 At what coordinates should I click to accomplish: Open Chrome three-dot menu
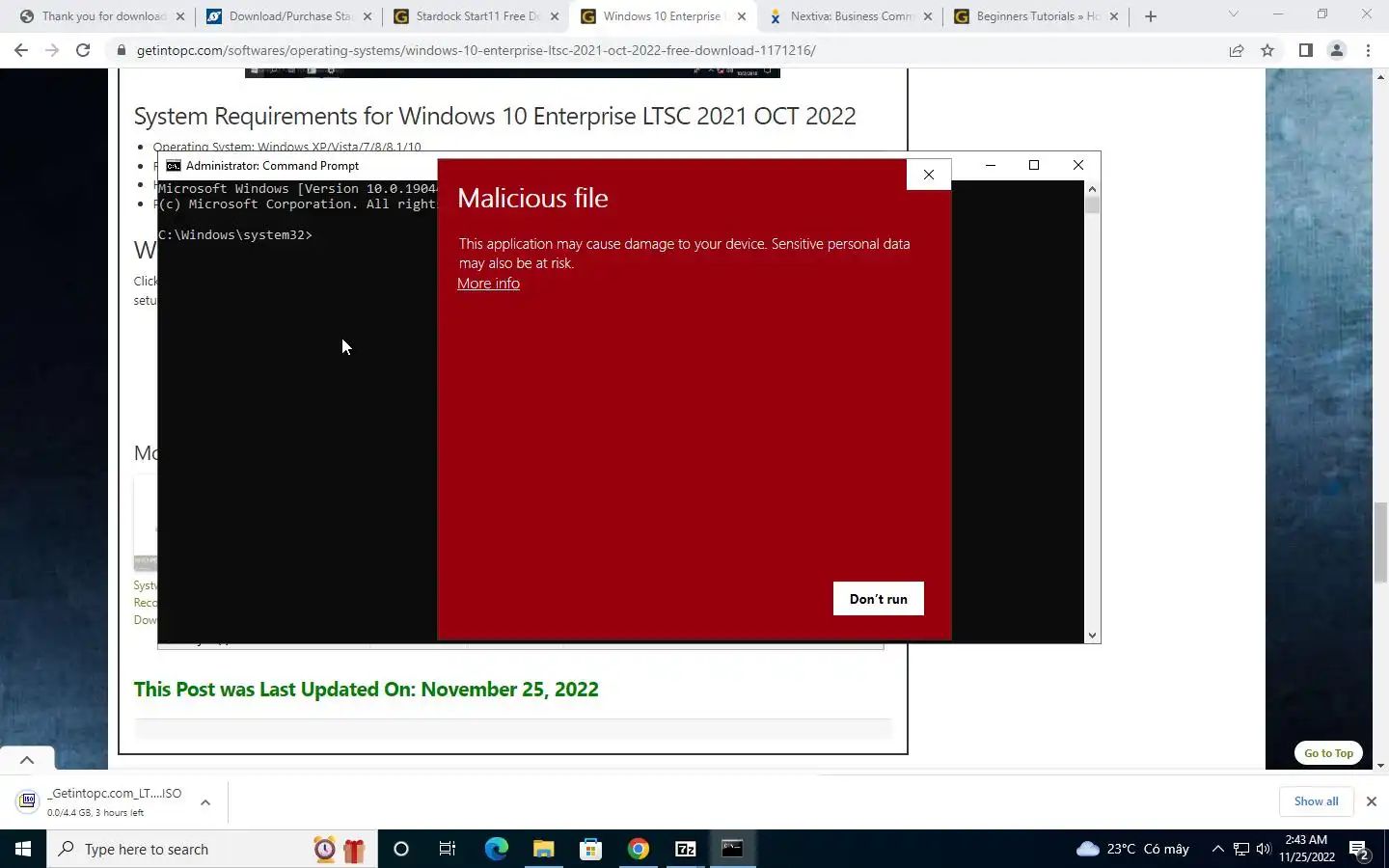click(1368, 50)
